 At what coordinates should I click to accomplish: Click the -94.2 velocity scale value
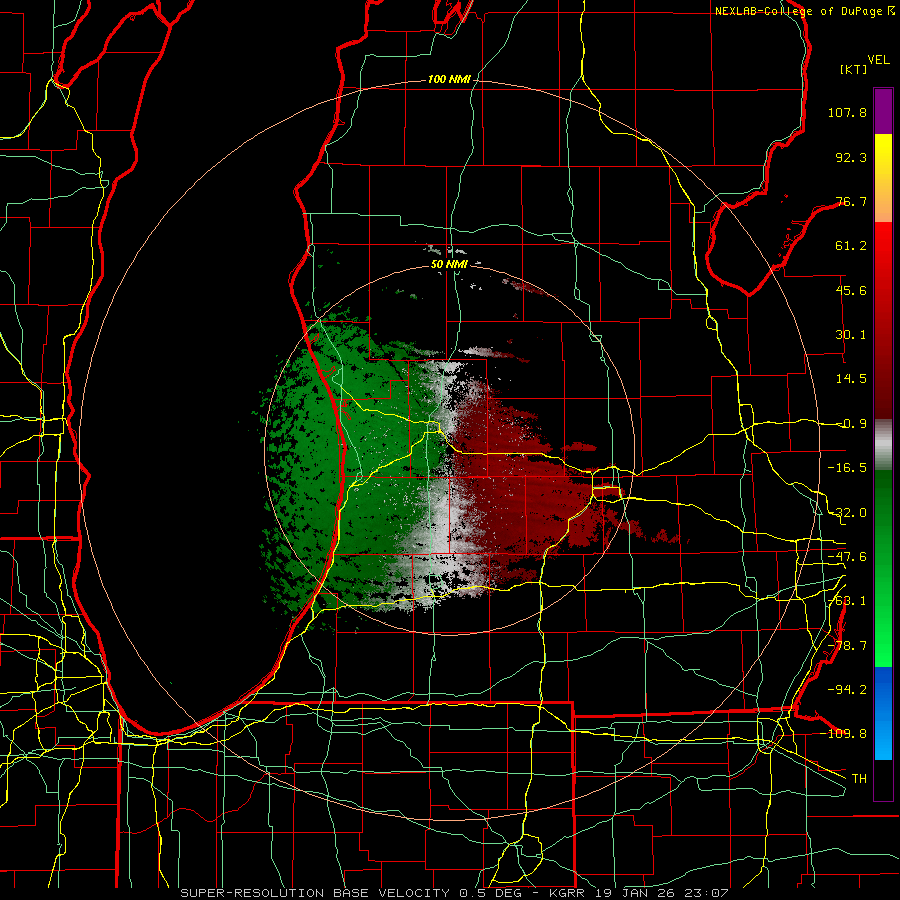[847, 690]
